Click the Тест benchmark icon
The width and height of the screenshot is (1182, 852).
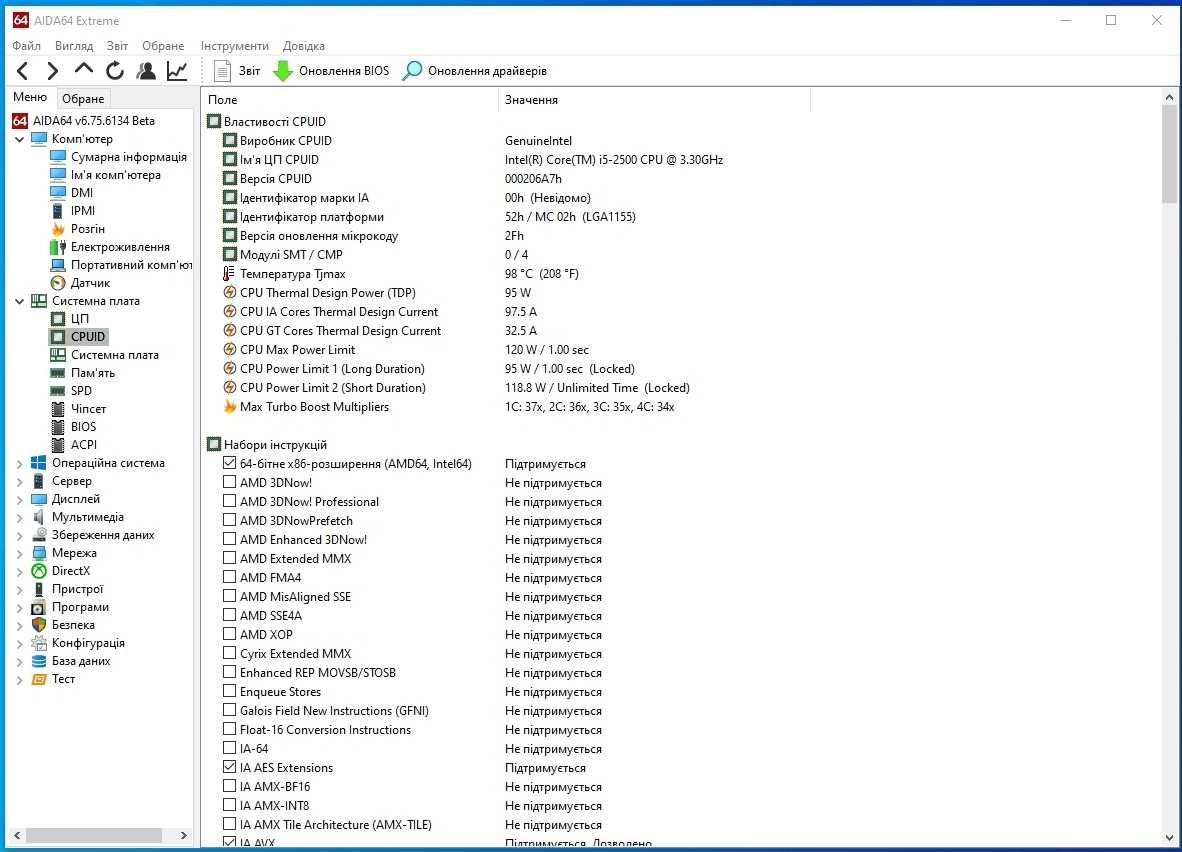pos(38,679)
